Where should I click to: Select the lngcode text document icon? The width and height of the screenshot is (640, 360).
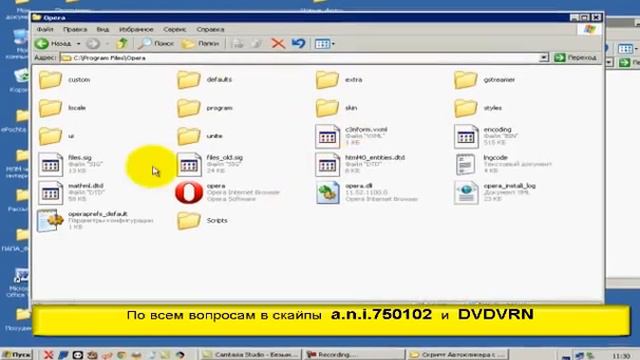[x=466, y=164]
